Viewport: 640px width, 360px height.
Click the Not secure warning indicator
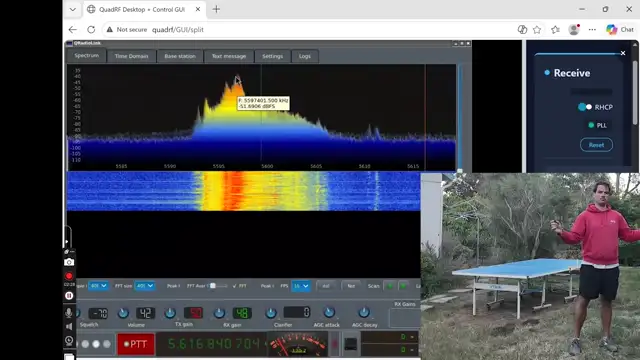pos(127,29)
